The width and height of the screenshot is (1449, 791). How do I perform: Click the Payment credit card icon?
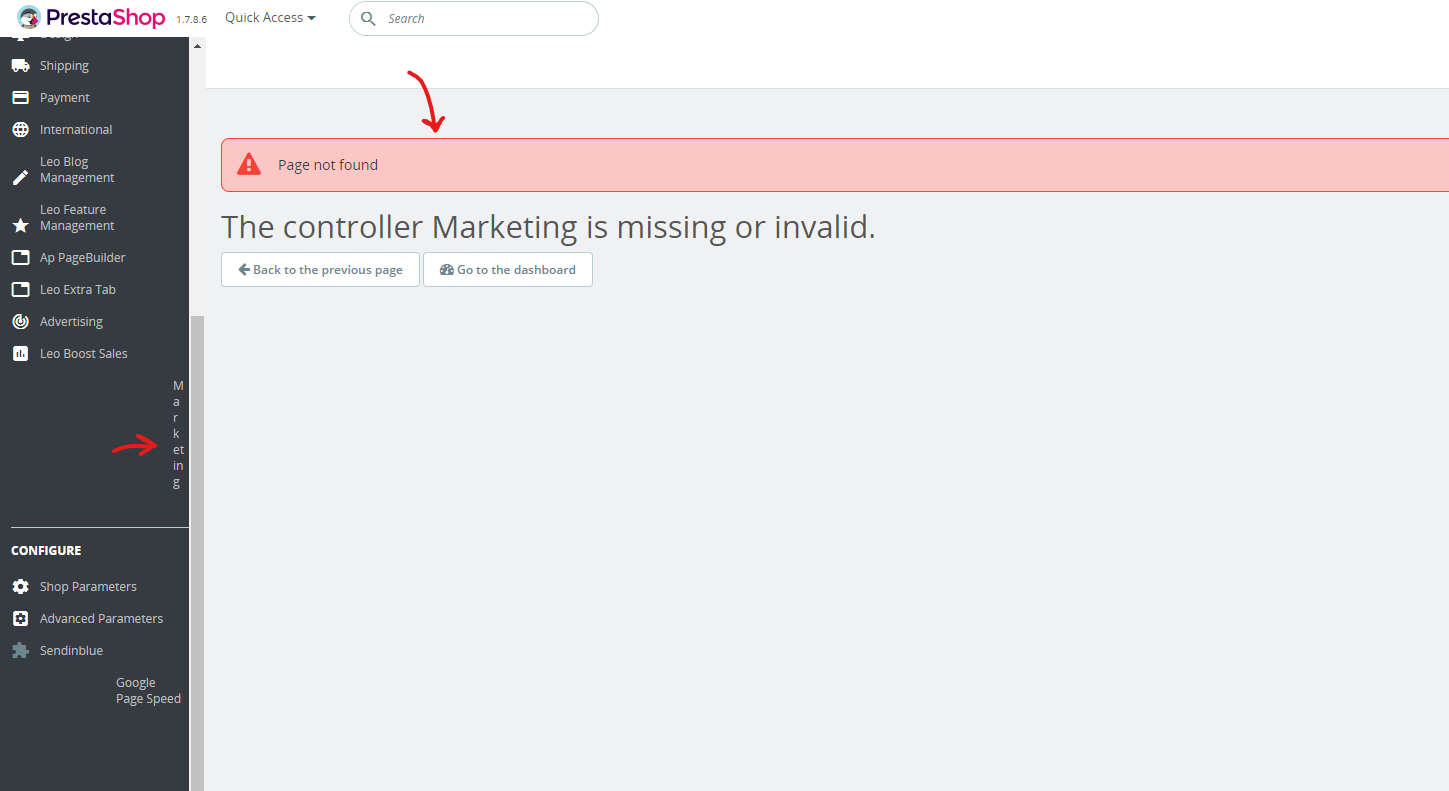click(x=20, y=98)
